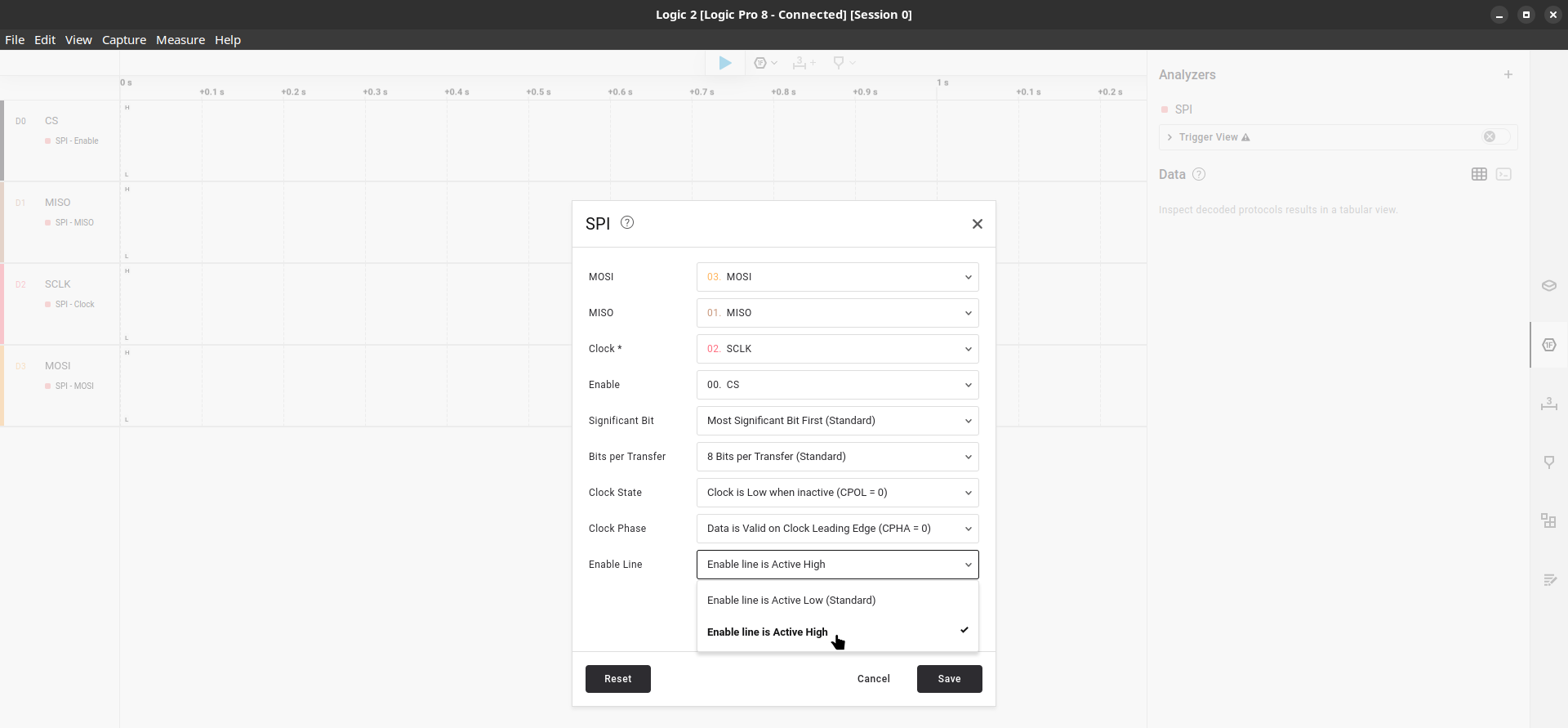The image size is (1568, 728).
Task: Click the 1 s timeline mark
Action: [942, 83]
